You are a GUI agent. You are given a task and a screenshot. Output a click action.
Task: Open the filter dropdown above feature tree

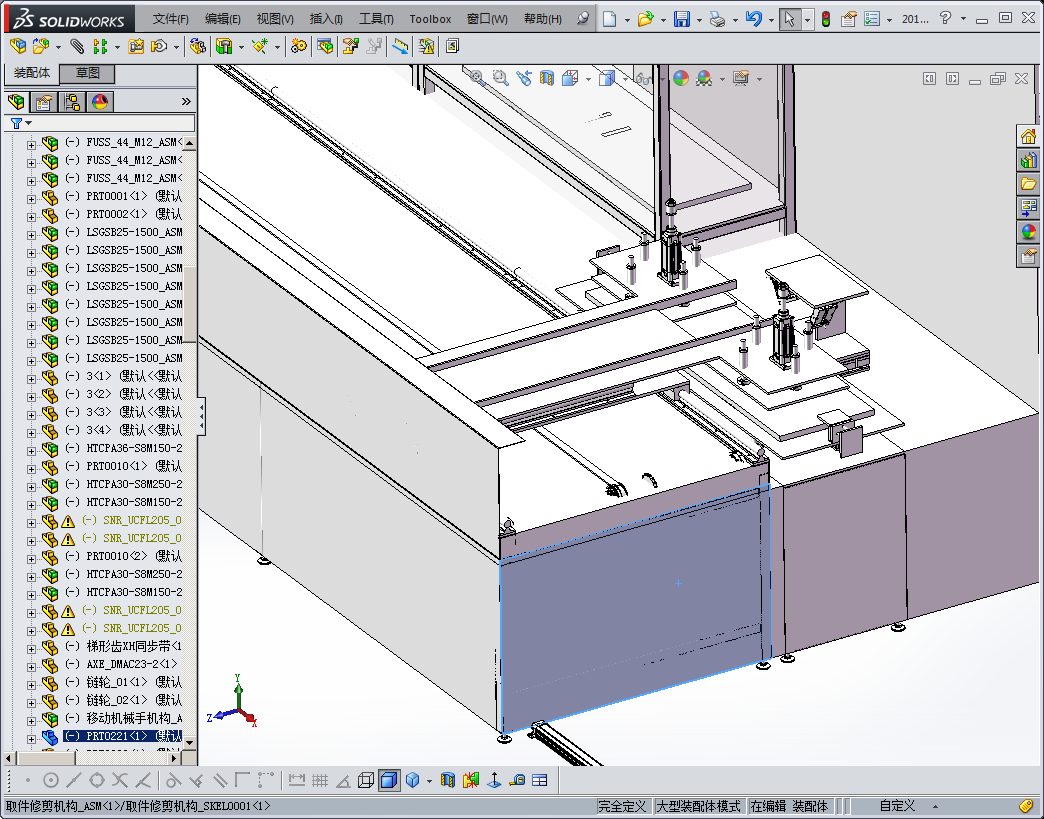(20, 123)
